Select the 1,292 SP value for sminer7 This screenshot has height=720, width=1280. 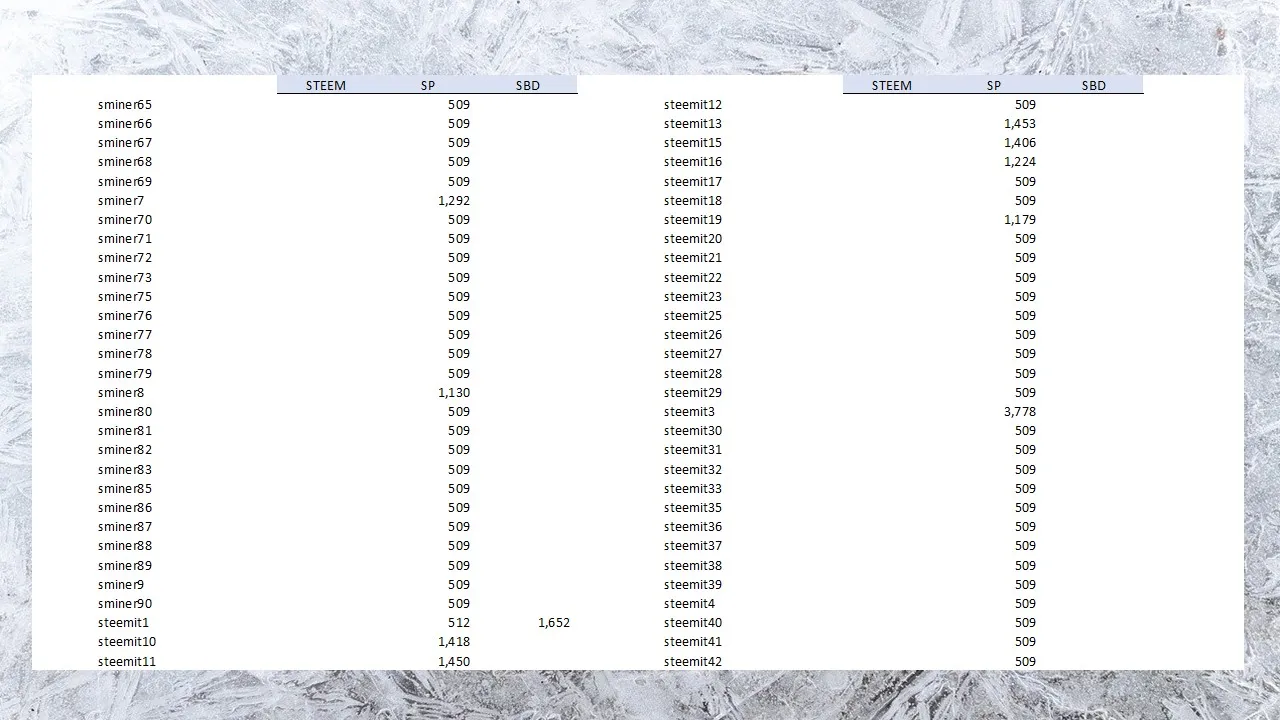(x=454, y=200)
